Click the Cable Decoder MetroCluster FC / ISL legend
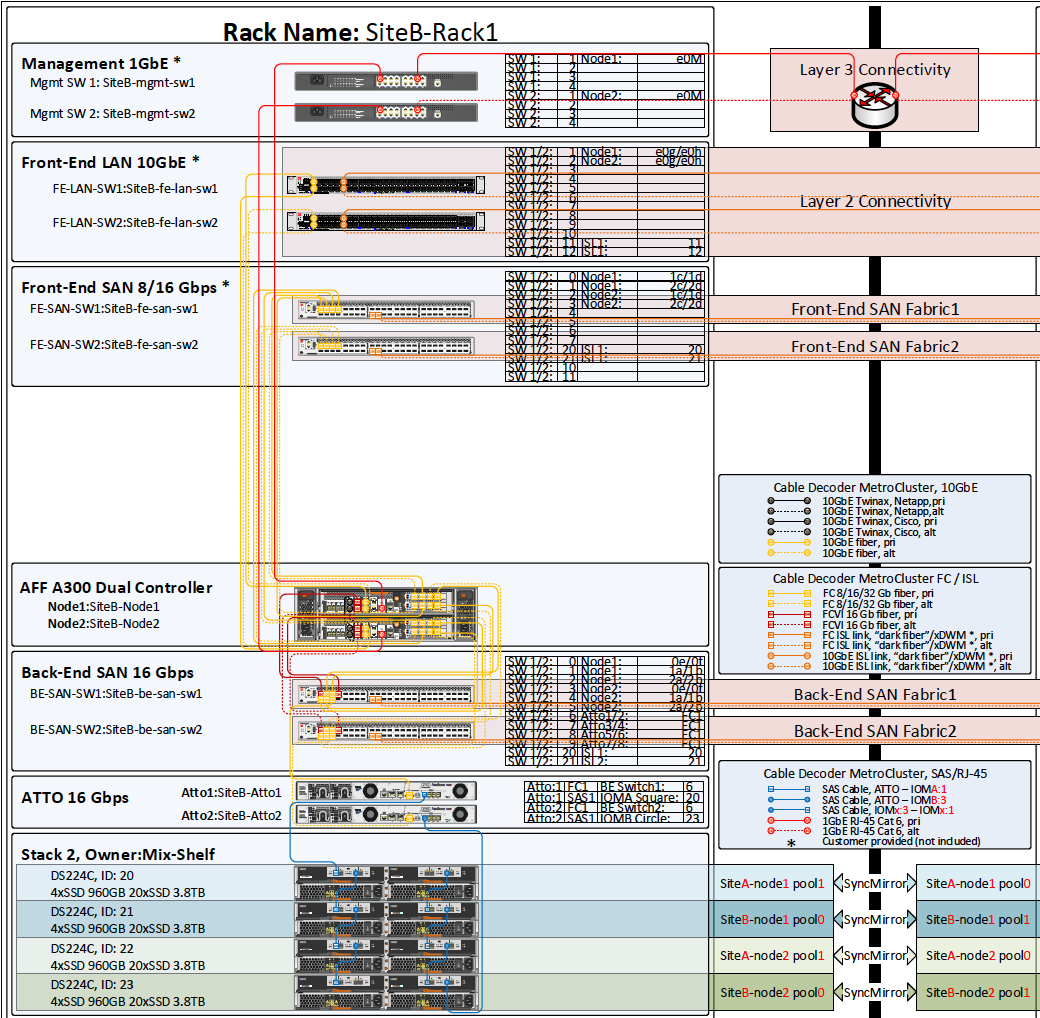The image size is (1040, 1018). tap(875, 620)
